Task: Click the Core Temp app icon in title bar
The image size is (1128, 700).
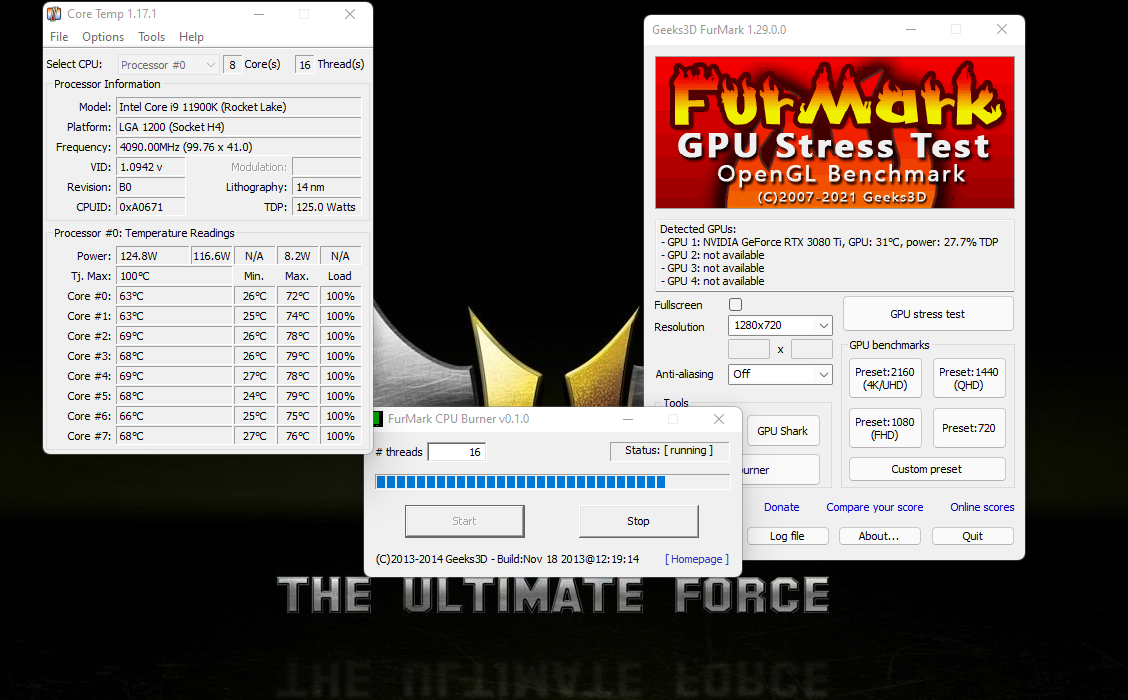Action: point(54,14)
